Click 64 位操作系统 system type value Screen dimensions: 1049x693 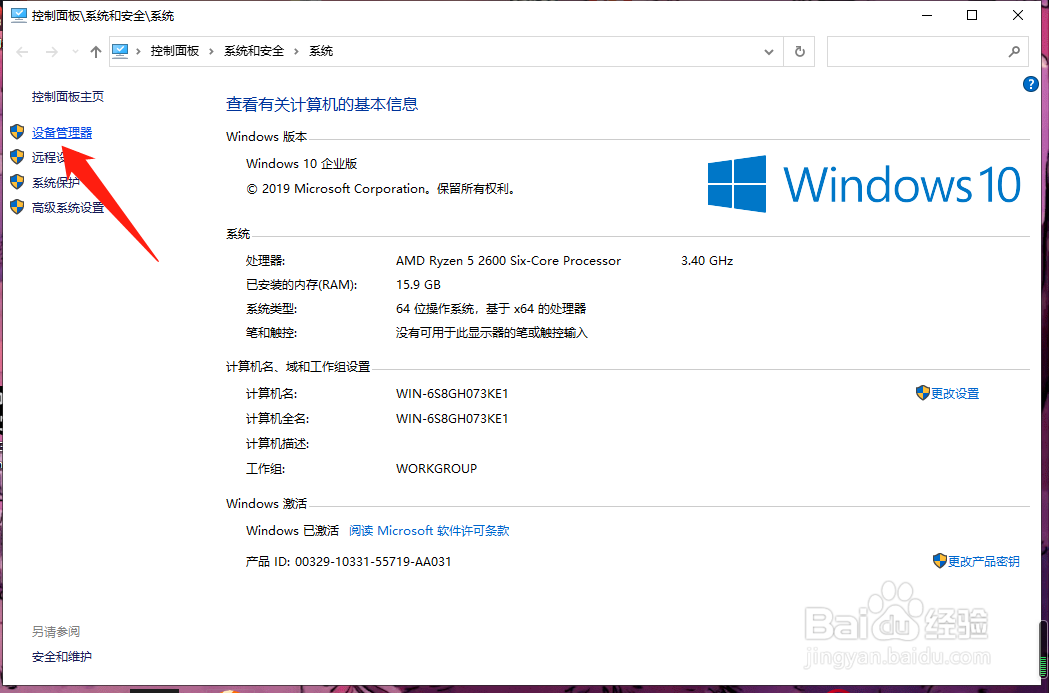point(491,308)
